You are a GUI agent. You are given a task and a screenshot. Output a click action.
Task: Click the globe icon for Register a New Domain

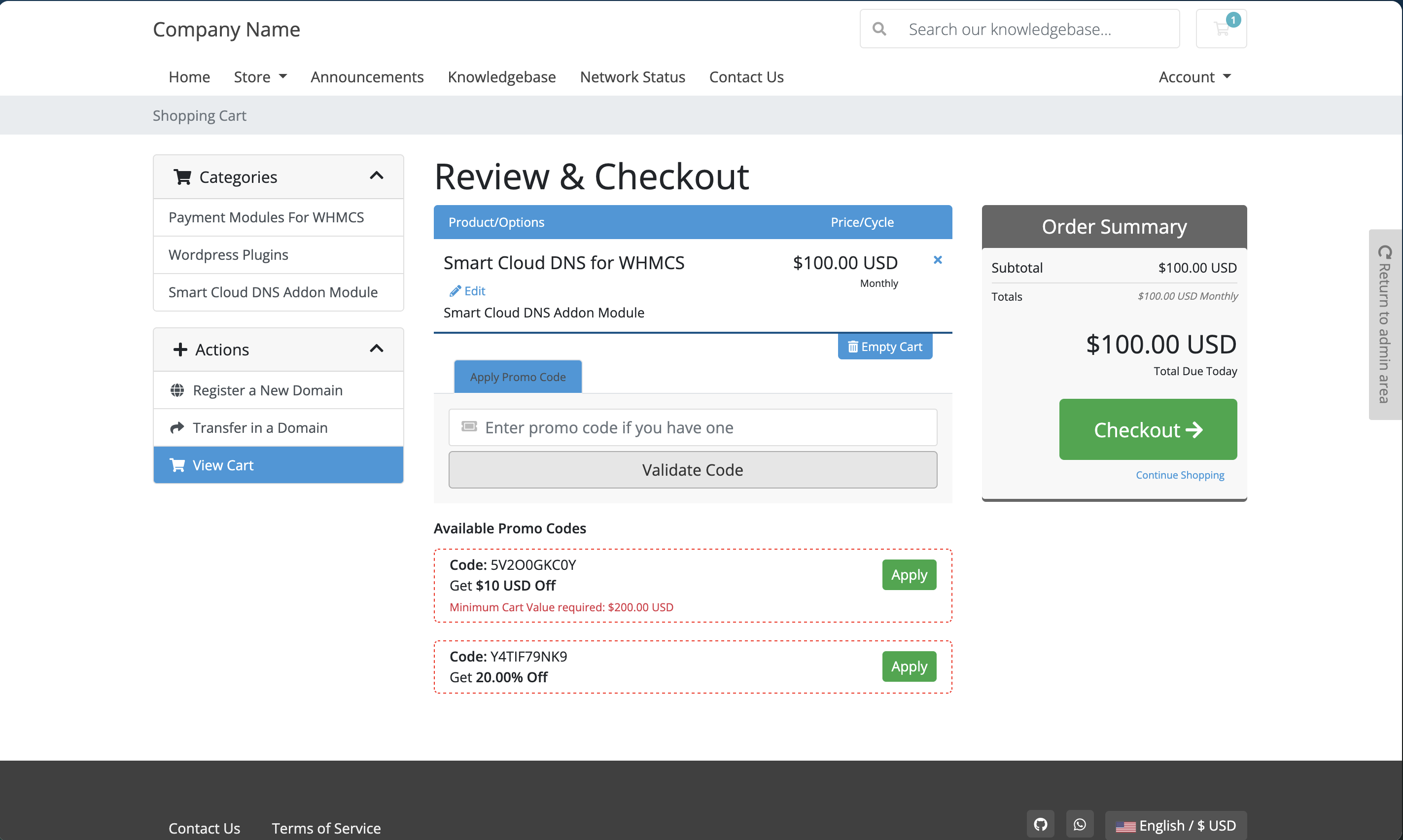(x=177, y=390)
